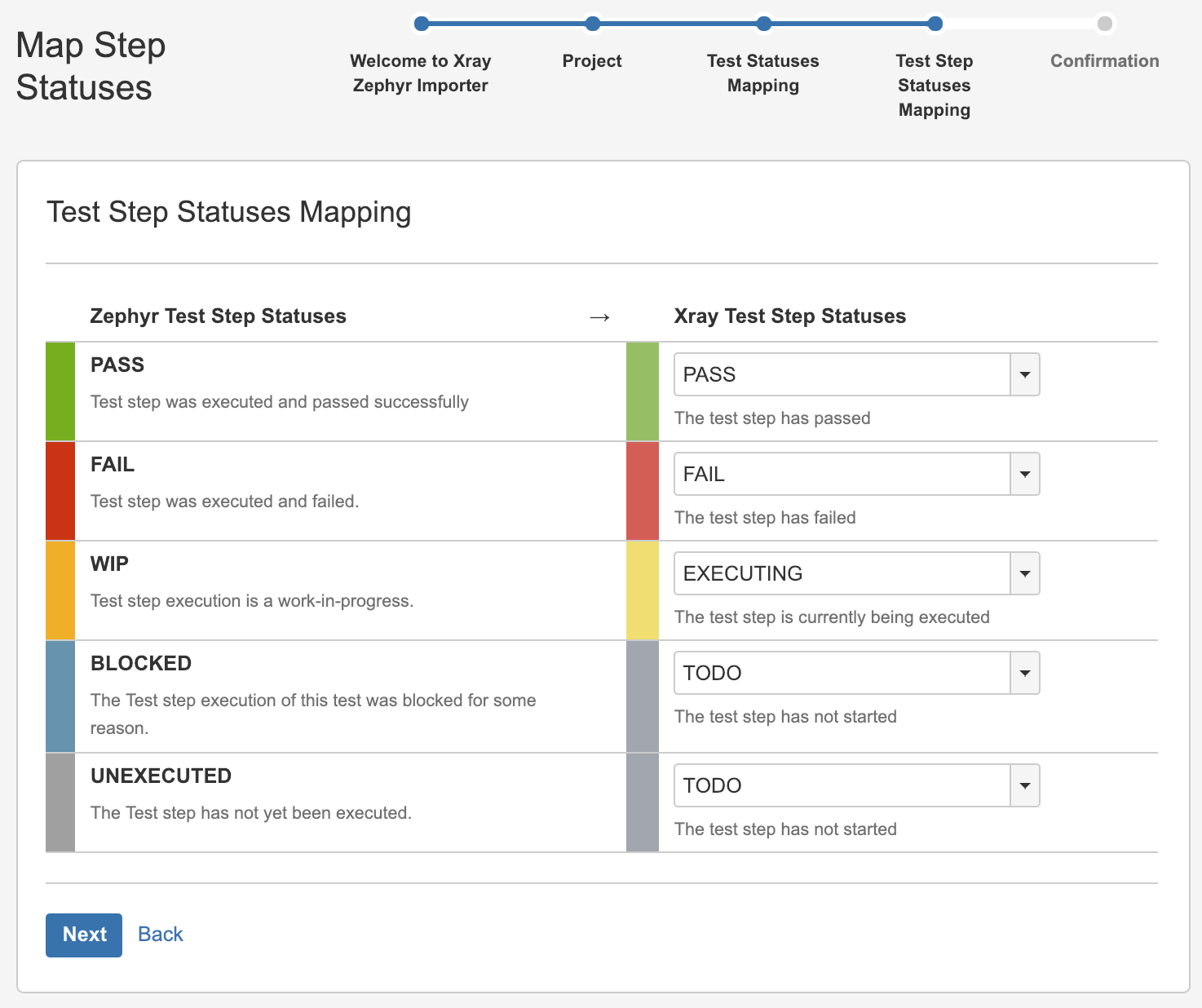
Task: Click 'Test step execution is a work-in-progress.' text
Action: click(252, 601)
